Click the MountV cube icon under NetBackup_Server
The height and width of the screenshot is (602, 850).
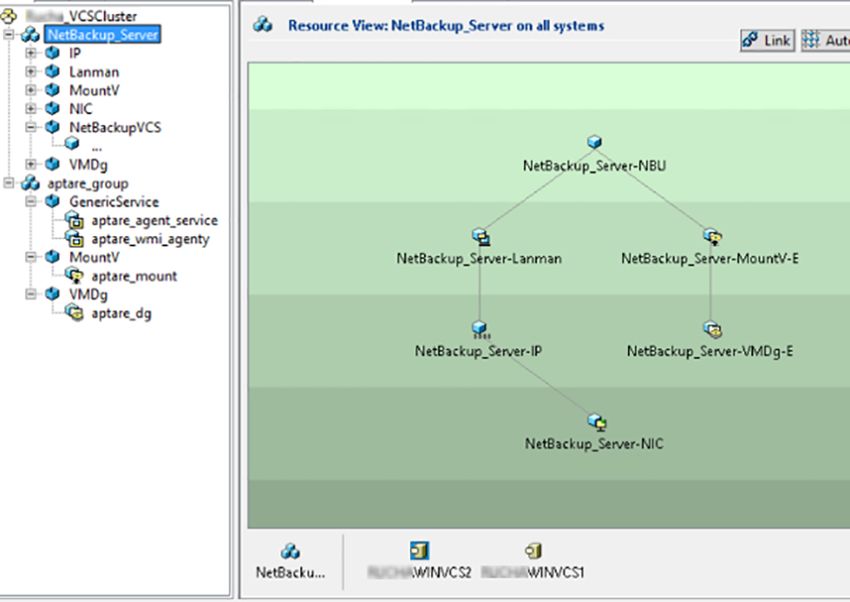point(52,90)
